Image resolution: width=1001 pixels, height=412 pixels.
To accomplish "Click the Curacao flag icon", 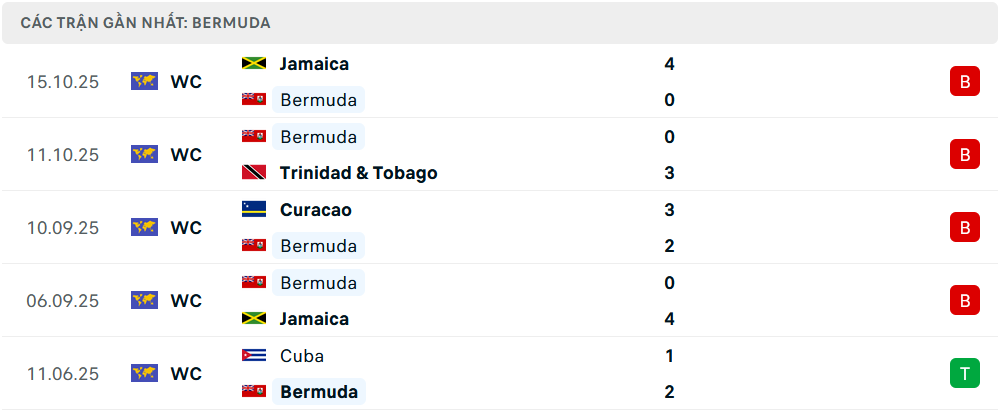I will pos(253,209).
